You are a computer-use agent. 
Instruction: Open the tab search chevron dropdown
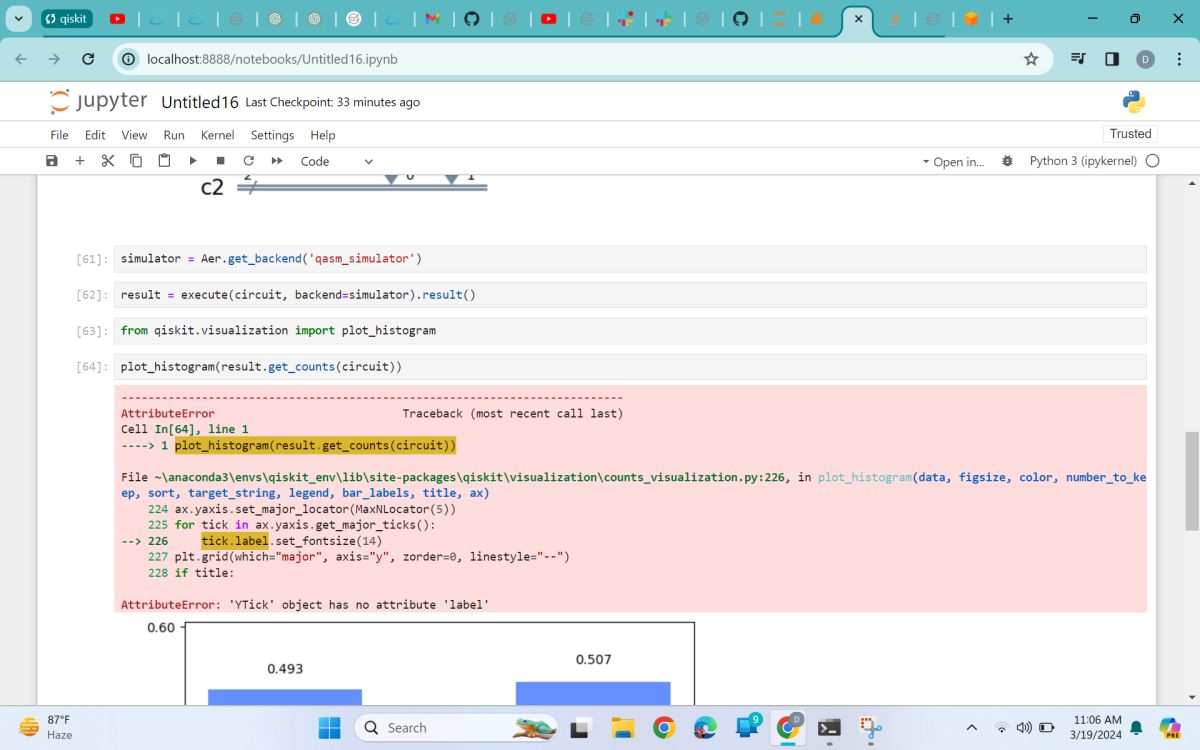18,19
